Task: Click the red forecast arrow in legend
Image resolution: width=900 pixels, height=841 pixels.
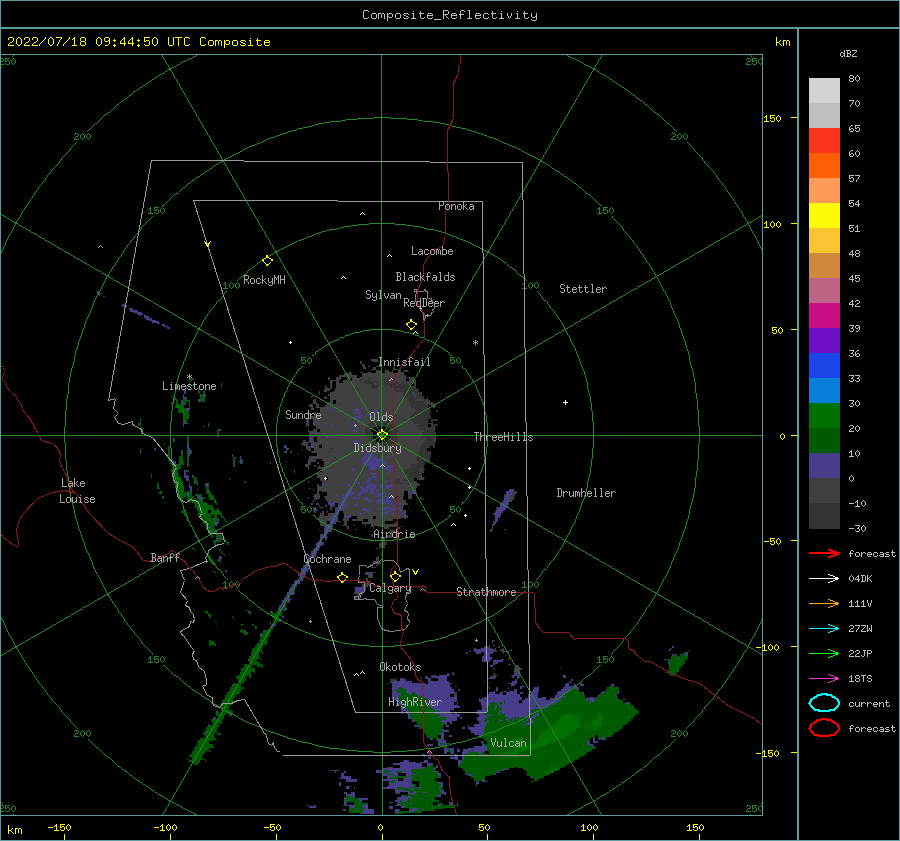Action: [824, 553]
